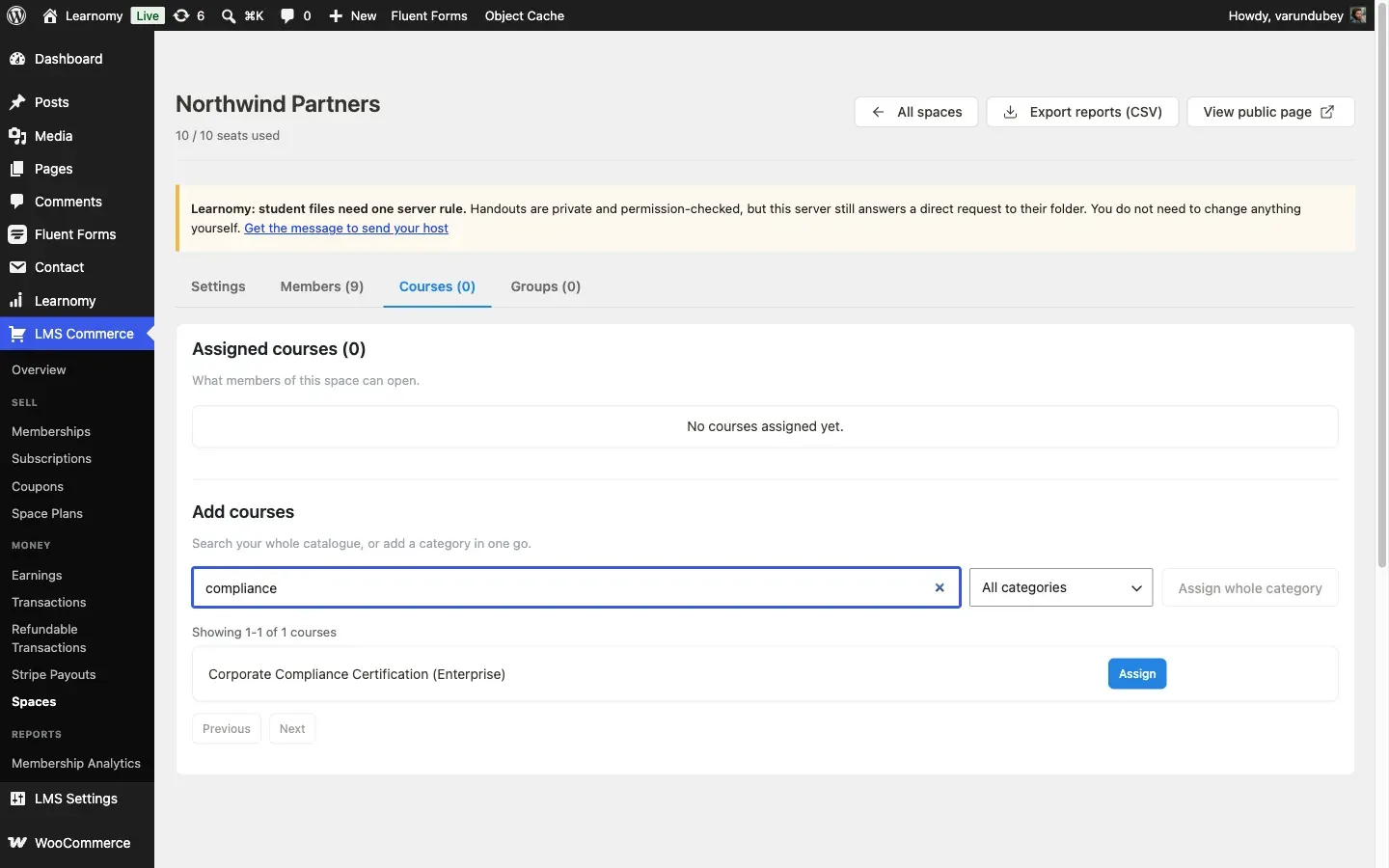Open Coupons in the sidebar

pyautogui.click(x=38, y=486)
